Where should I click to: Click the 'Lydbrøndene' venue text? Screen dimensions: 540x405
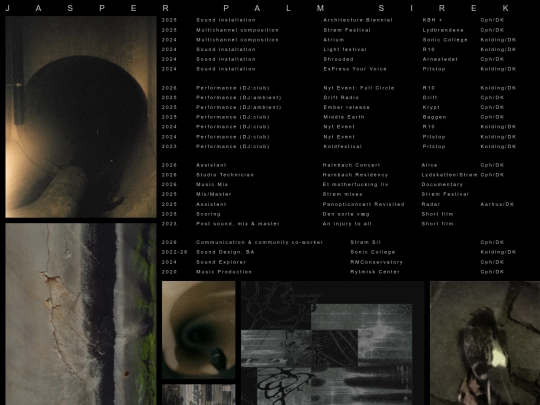coord(443,30)
